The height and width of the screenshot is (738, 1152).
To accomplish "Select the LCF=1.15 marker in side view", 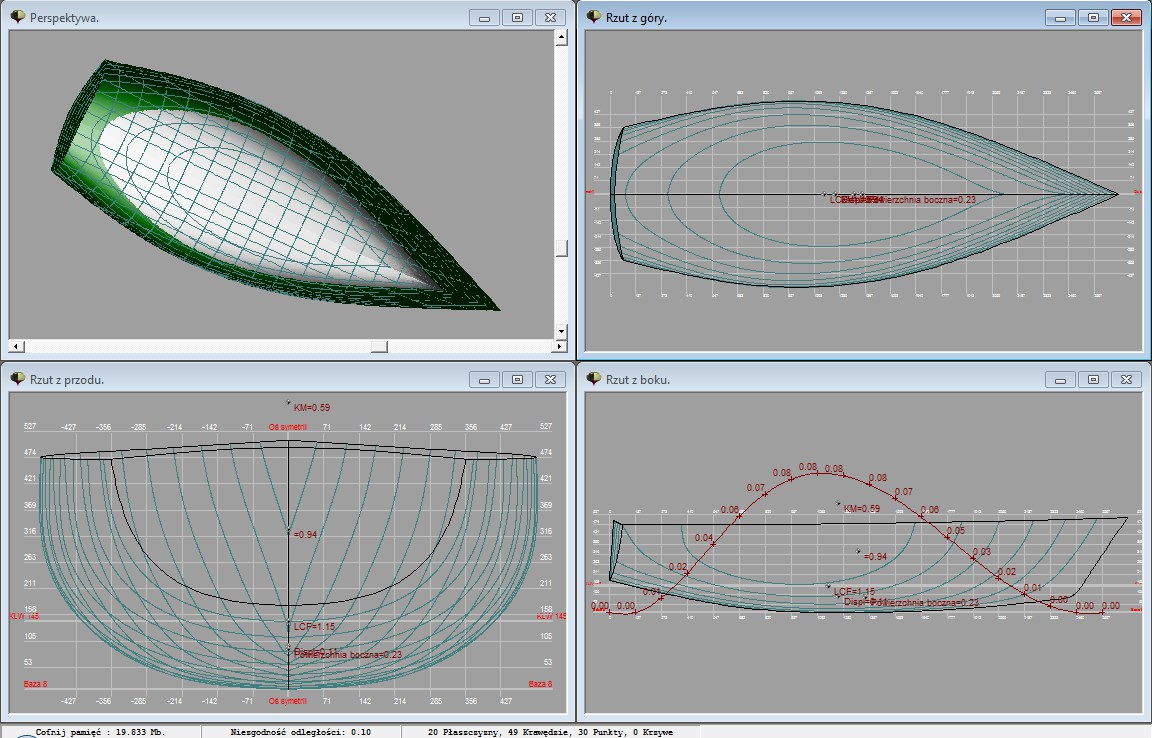I will click(828, 586).
